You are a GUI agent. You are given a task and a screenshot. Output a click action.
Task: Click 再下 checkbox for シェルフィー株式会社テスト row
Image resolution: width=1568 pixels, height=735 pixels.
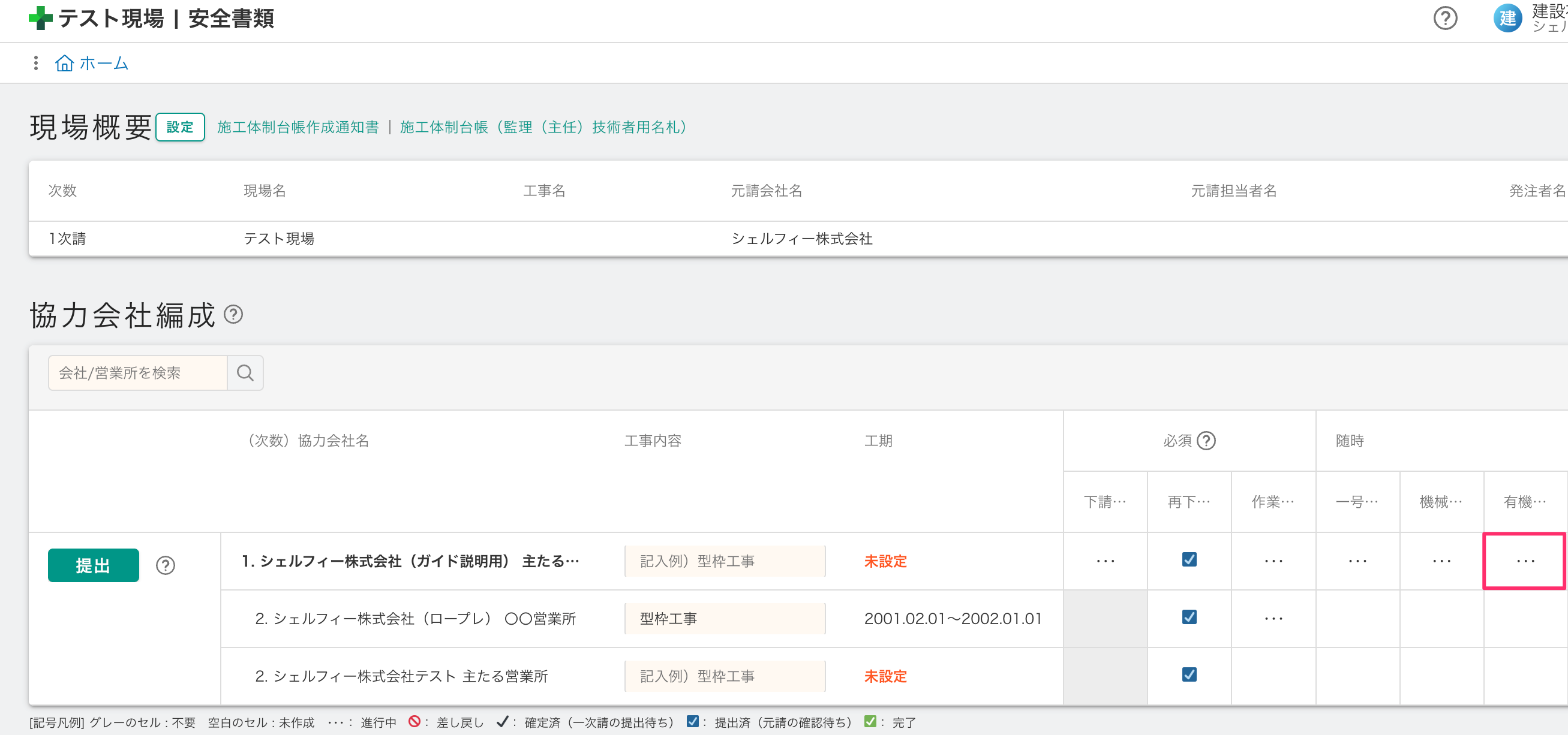1189,675
